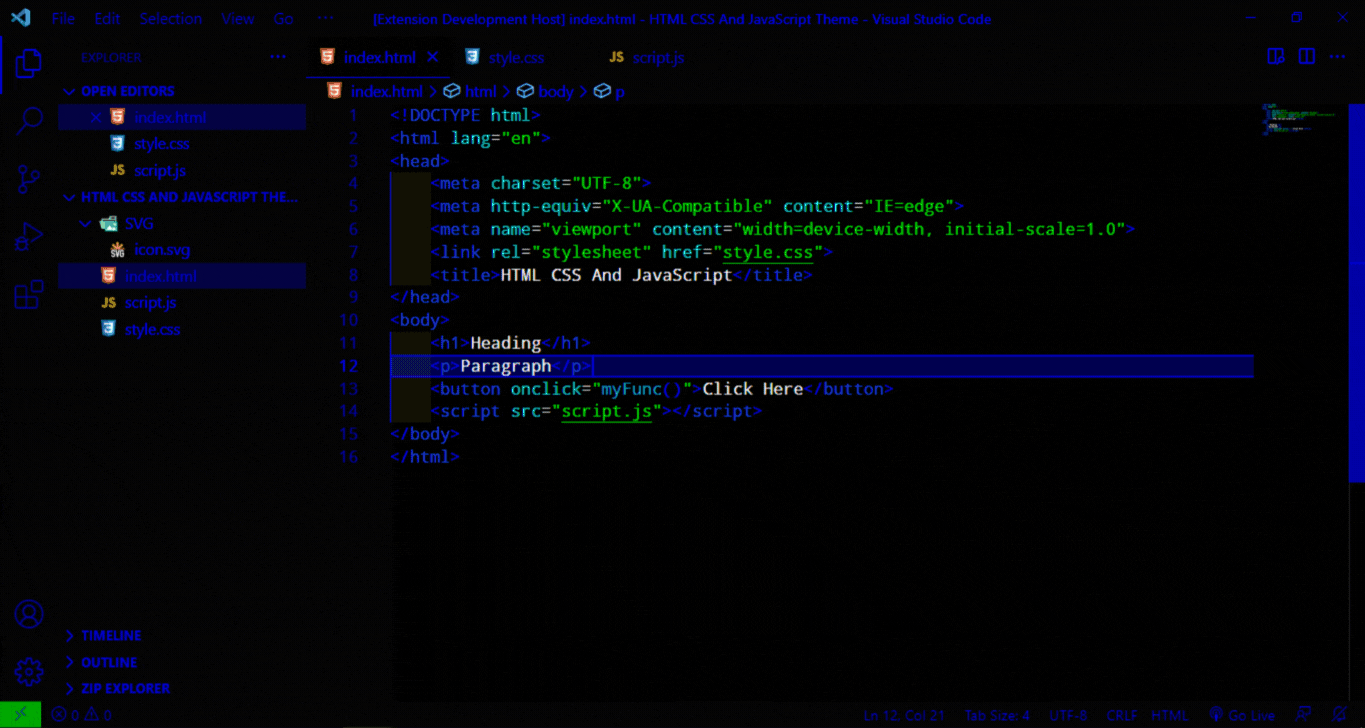This screenshot has width=1365, height=728.
Task: Open the Extensions view
Action: tap(29, 295)
